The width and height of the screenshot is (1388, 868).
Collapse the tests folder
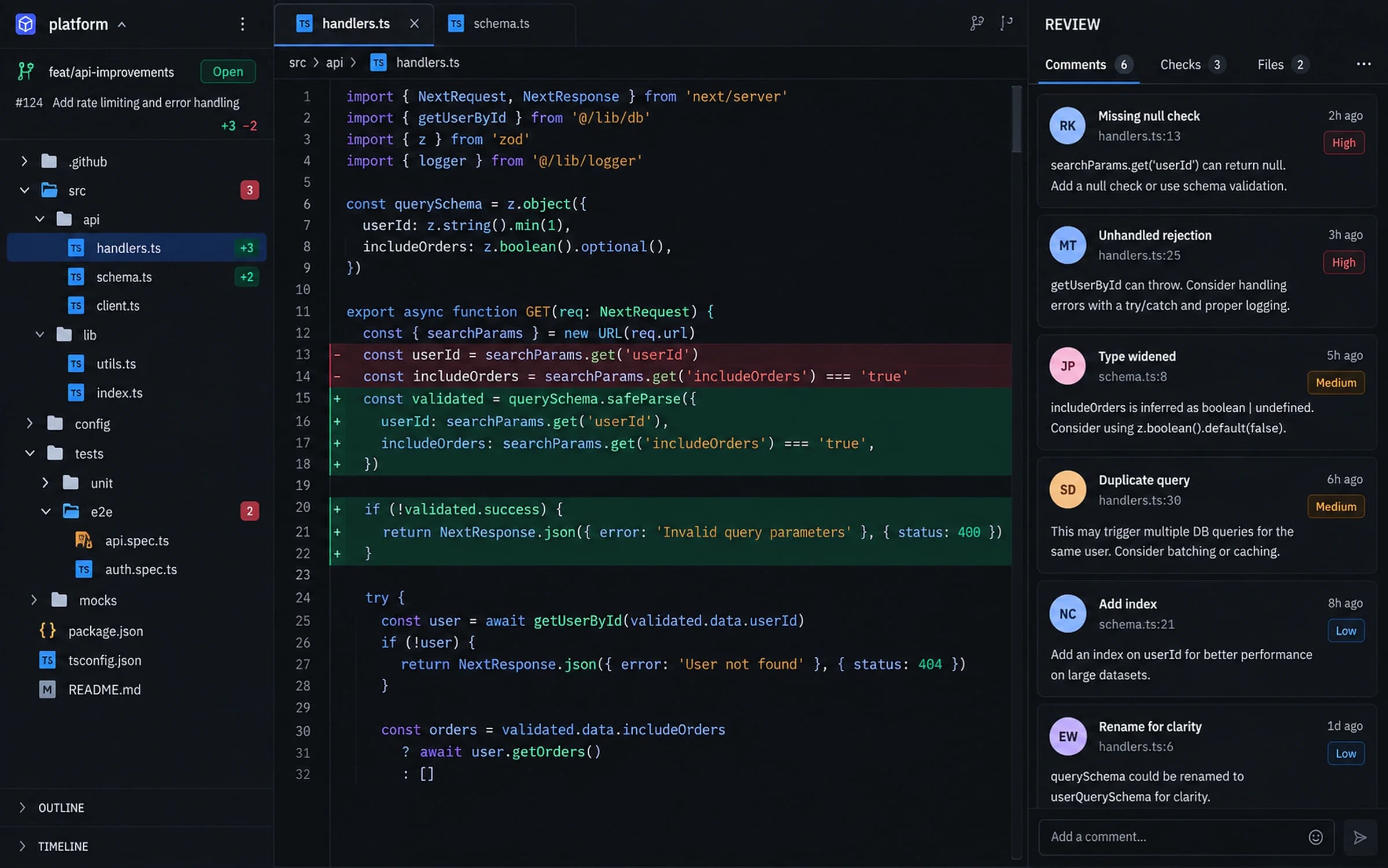[x=29, y=453]
